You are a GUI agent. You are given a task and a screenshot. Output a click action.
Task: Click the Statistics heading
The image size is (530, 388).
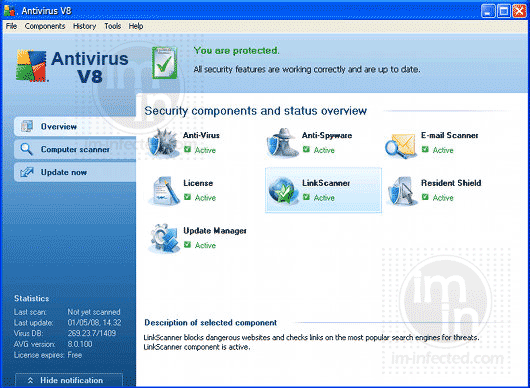pos(31,298)
